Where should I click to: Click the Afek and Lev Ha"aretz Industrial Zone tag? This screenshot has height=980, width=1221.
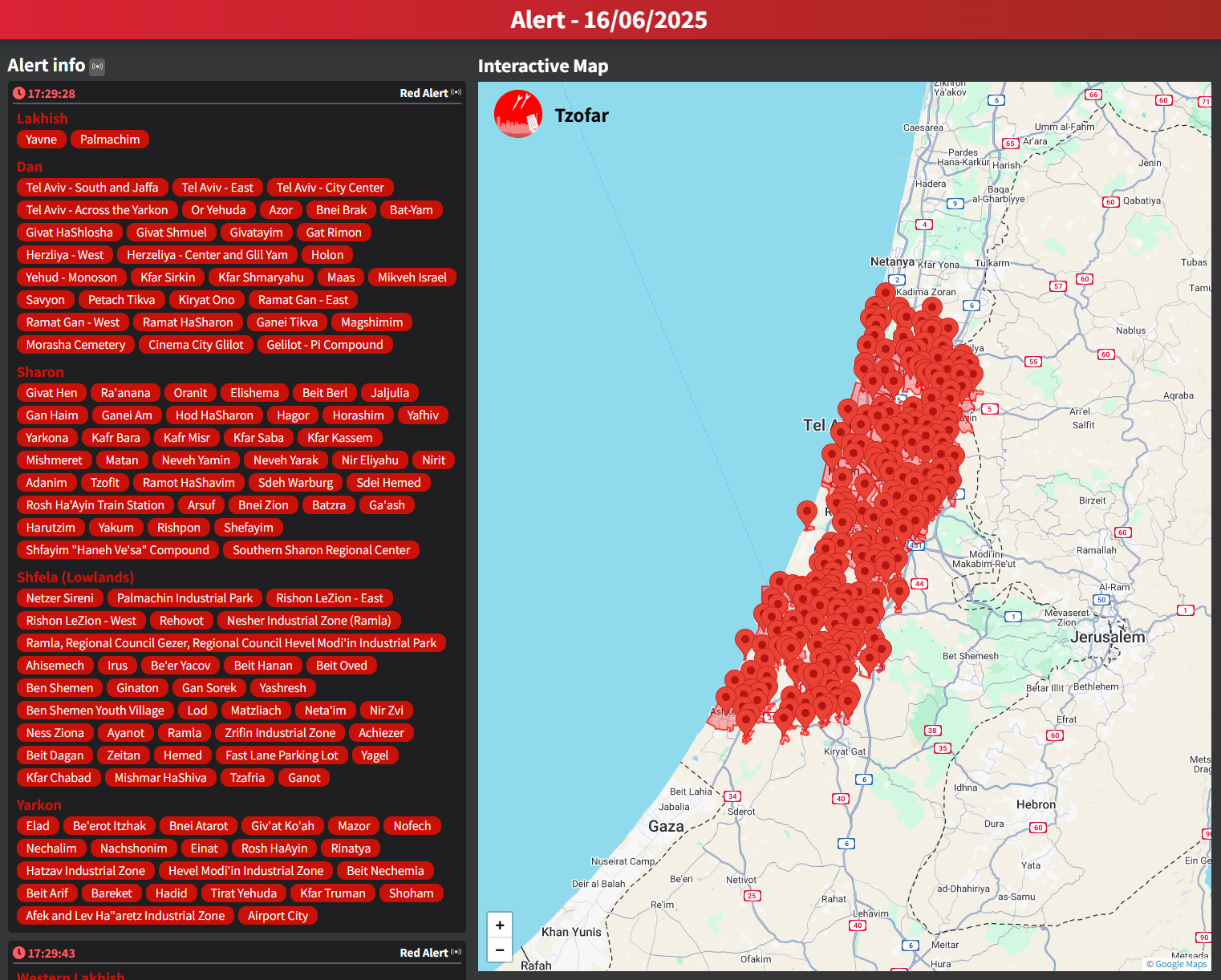(126, 916)
